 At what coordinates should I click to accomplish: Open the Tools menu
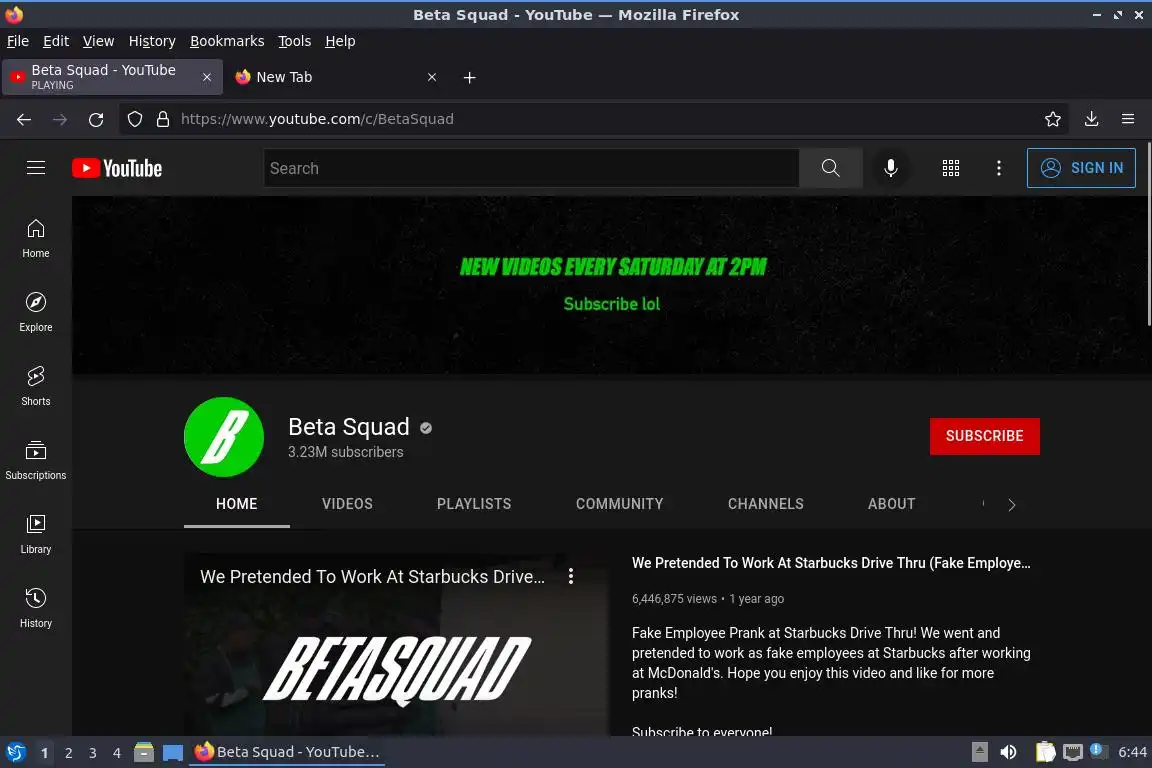295,41
